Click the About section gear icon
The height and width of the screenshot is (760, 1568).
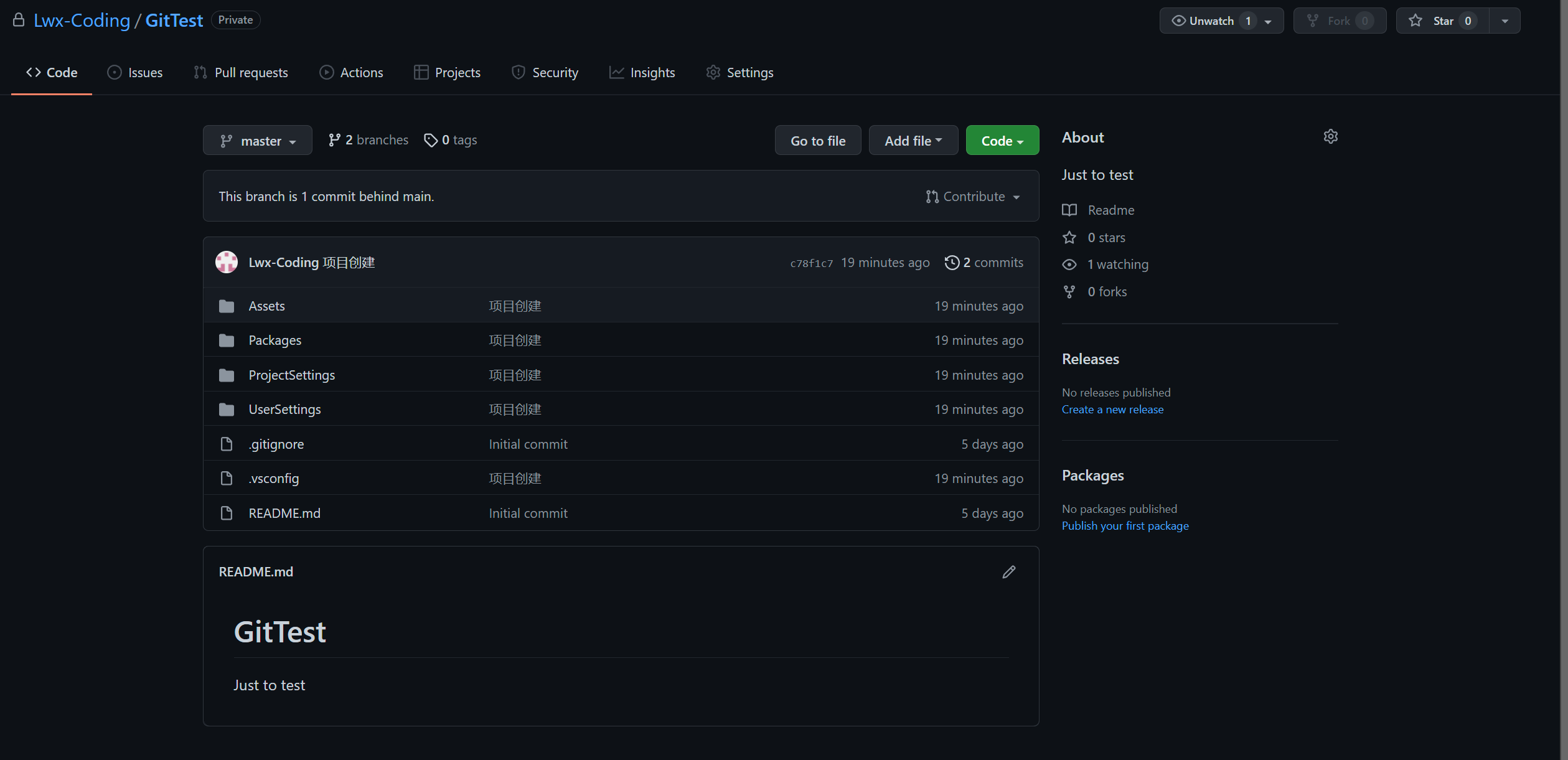pos(1330,137)
